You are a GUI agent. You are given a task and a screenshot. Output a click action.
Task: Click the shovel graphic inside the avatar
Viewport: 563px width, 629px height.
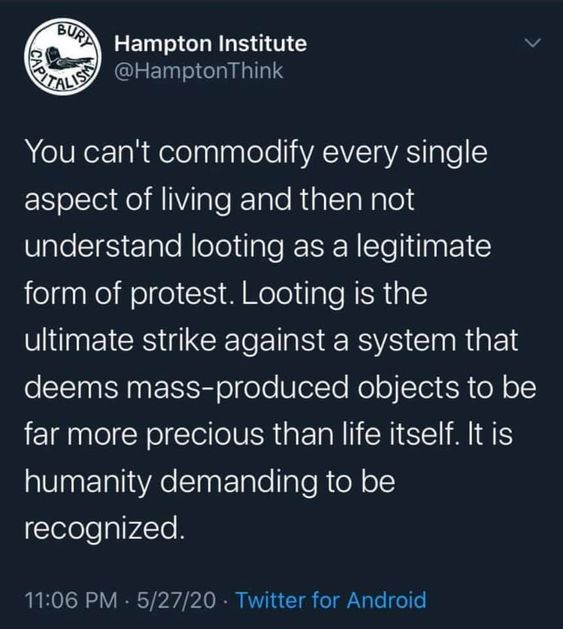pos(66,58)
